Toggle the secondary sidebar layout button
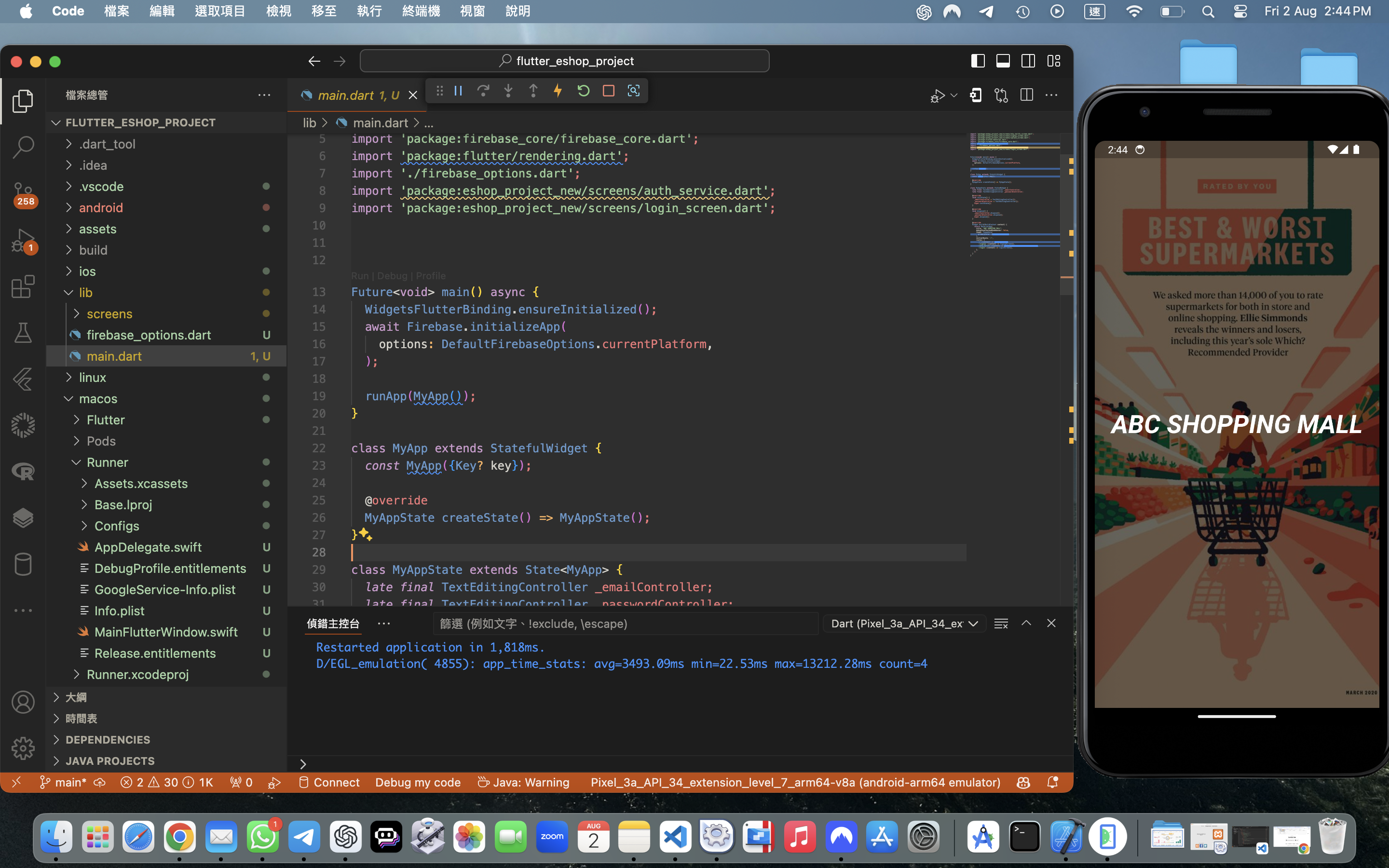 tap(1028, 61)
